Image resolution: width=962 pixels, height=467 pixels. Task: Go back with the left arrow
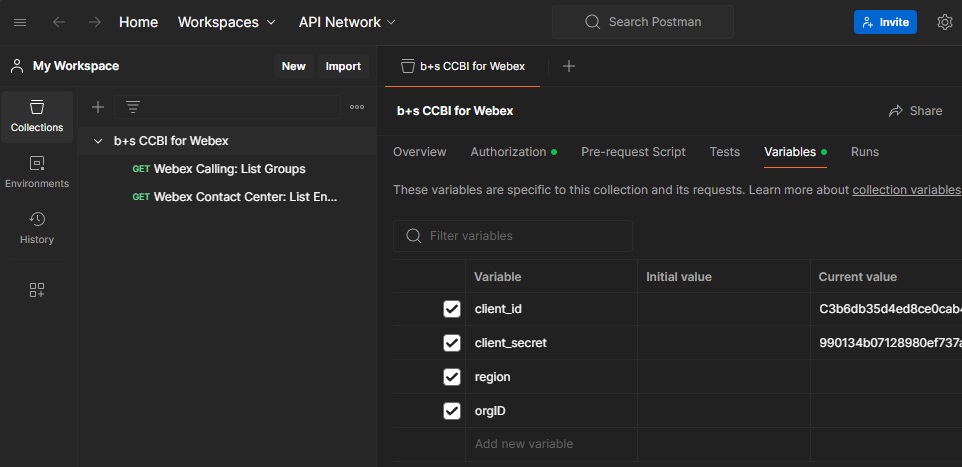coord(59,23)
